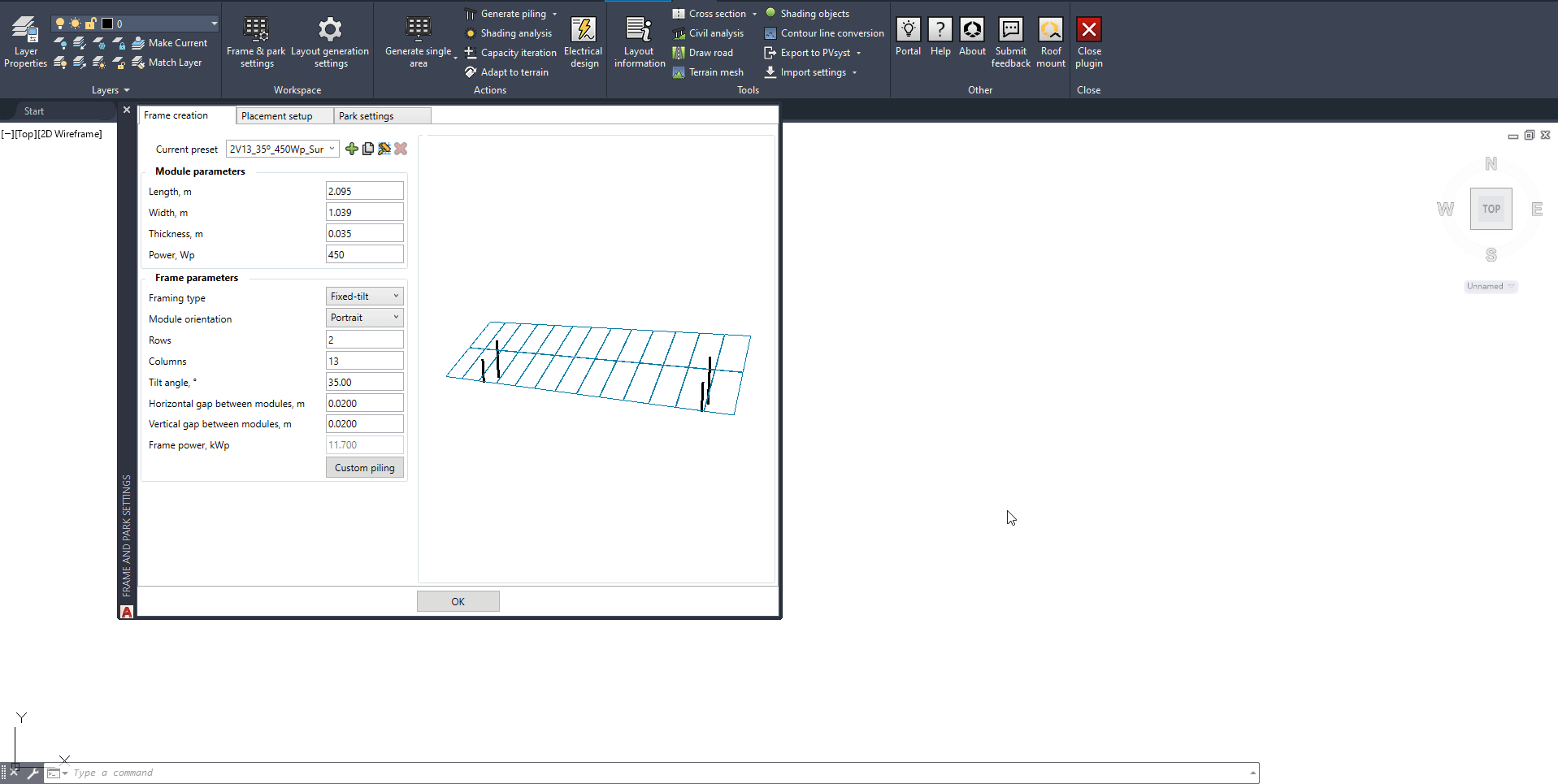The height and width of the screenshot is (784, 1558).
Task: Click Shading objects tool
Action: [x=807, y=14]
